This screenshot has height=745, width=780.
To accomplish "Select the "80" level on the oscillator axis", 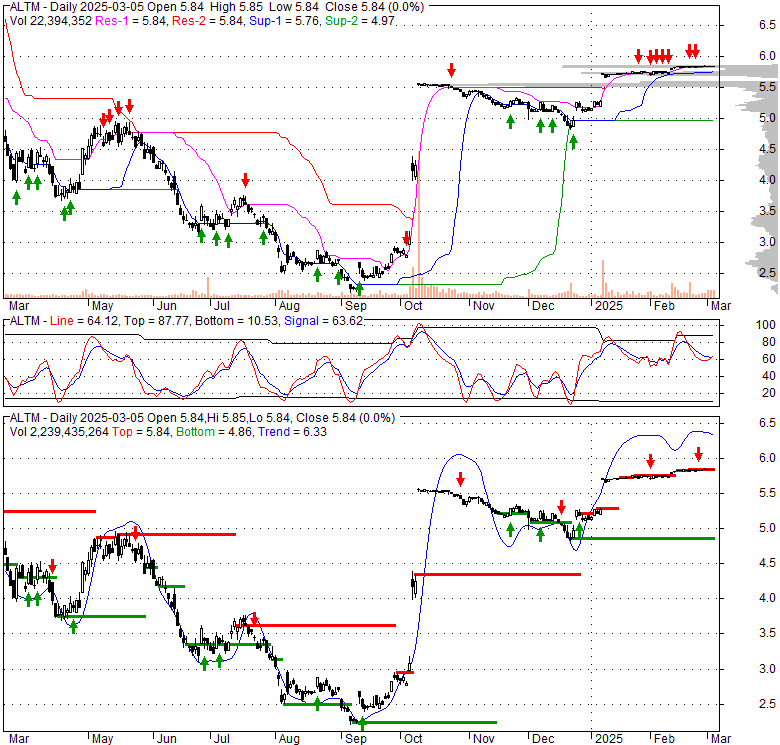I will click(769, 342).
